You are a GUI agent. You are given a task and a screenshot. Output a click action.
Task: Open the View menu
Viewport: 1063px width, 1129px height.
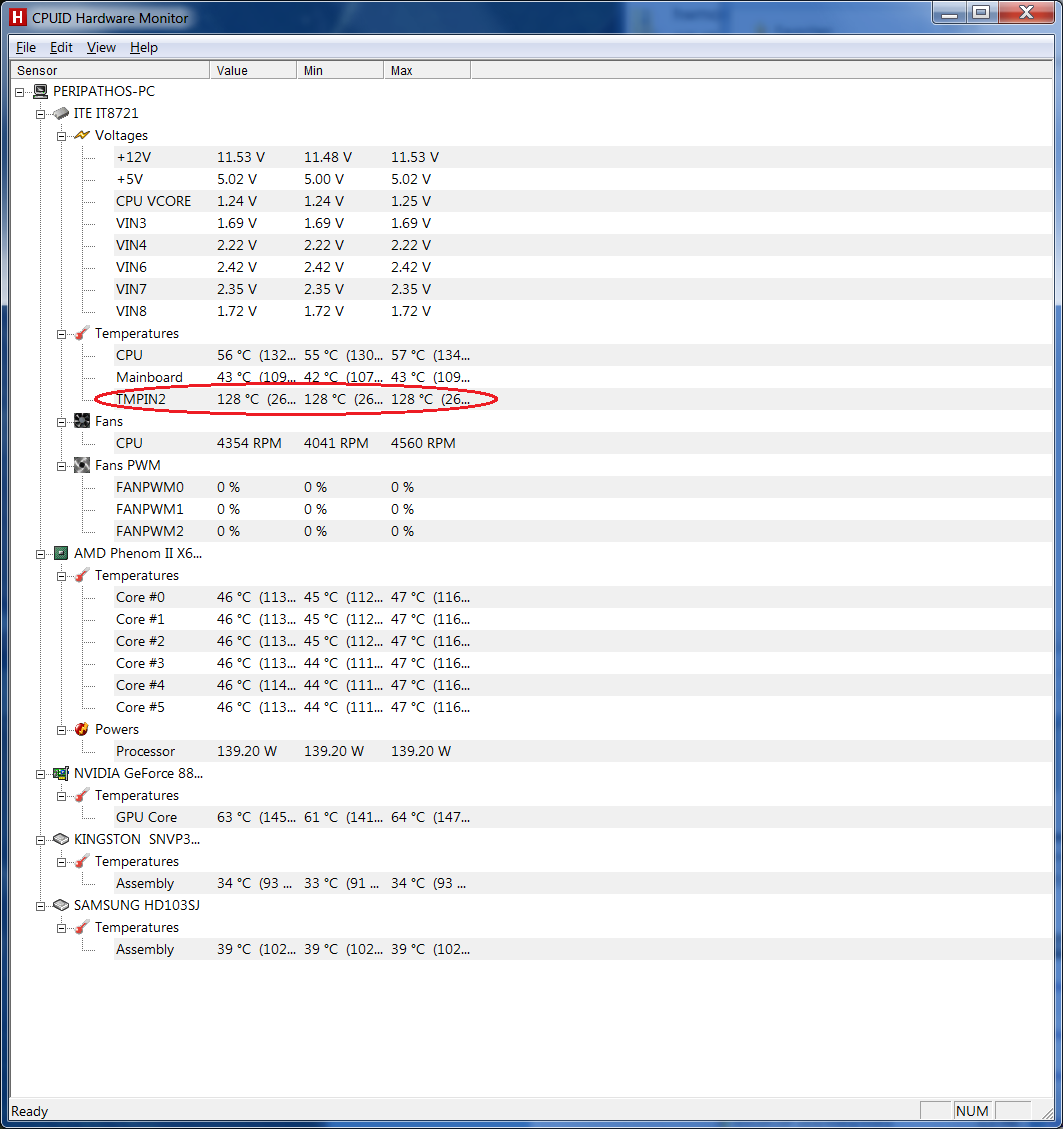point(101,48)
